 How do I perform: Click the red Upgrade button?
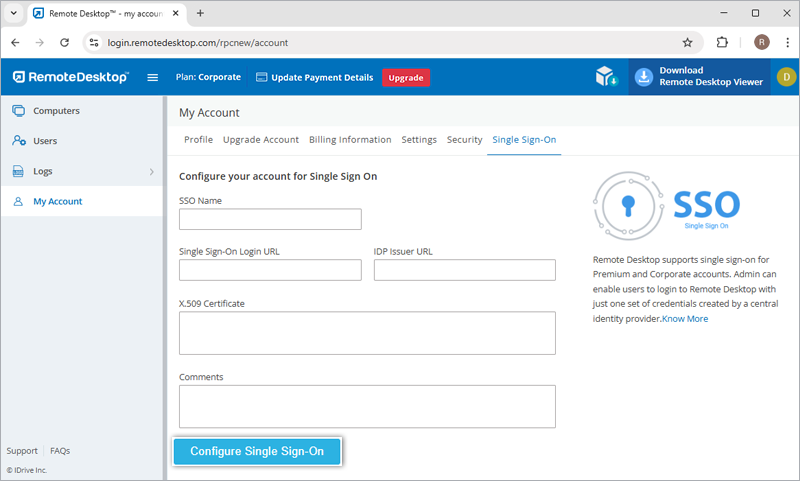[405, 77]
